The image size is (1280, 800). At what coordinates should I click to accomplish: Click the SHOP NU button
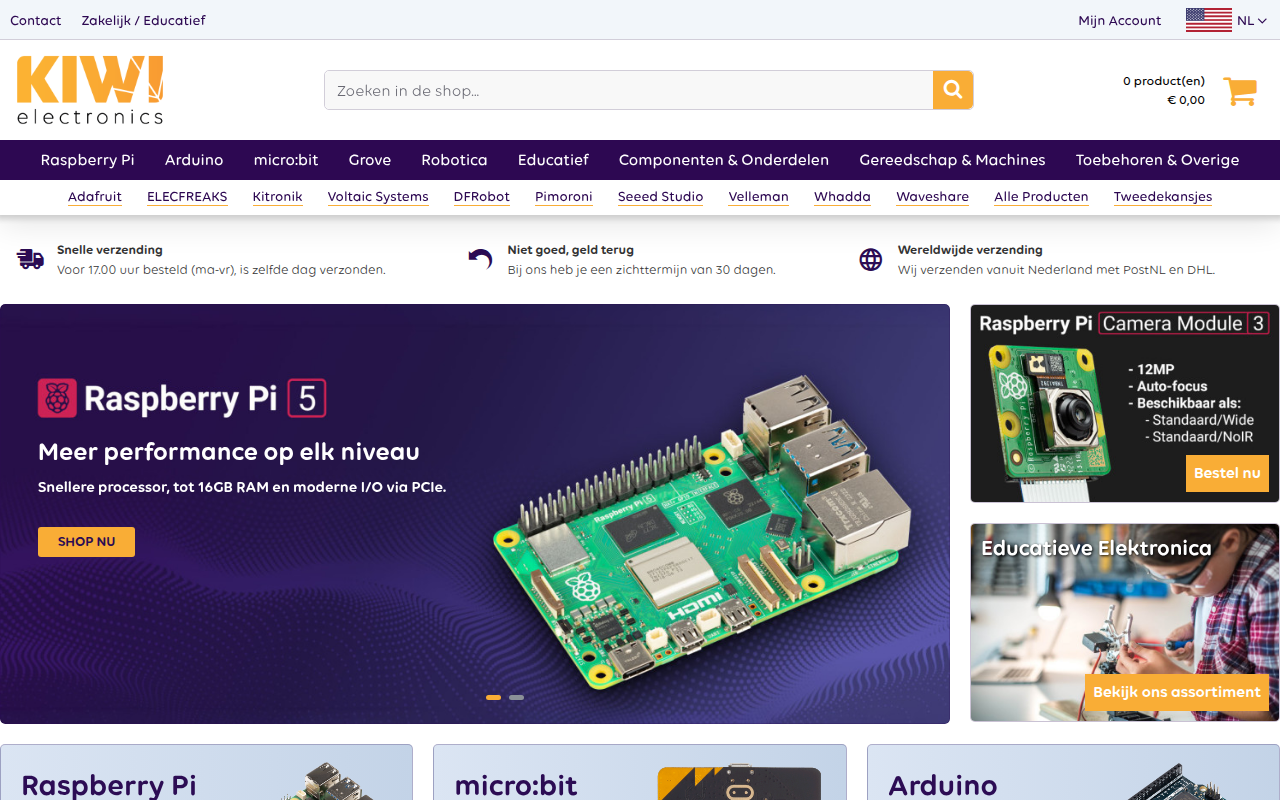pyautogui.click(x=86, y=542)
